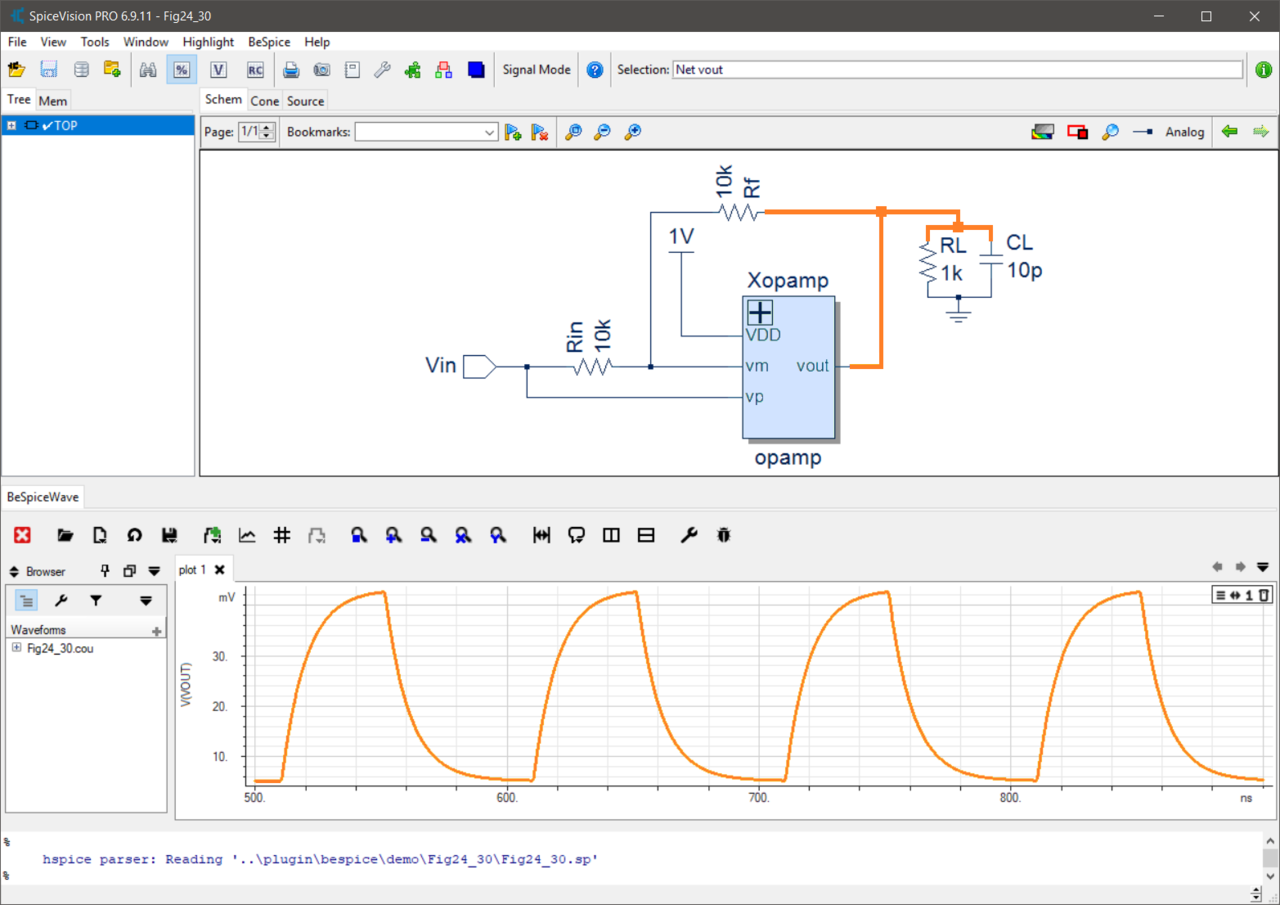Expand the TOP tree node
Image resolution: width=1280 pixels, height=905 pixels.
(x=11, y=126)
